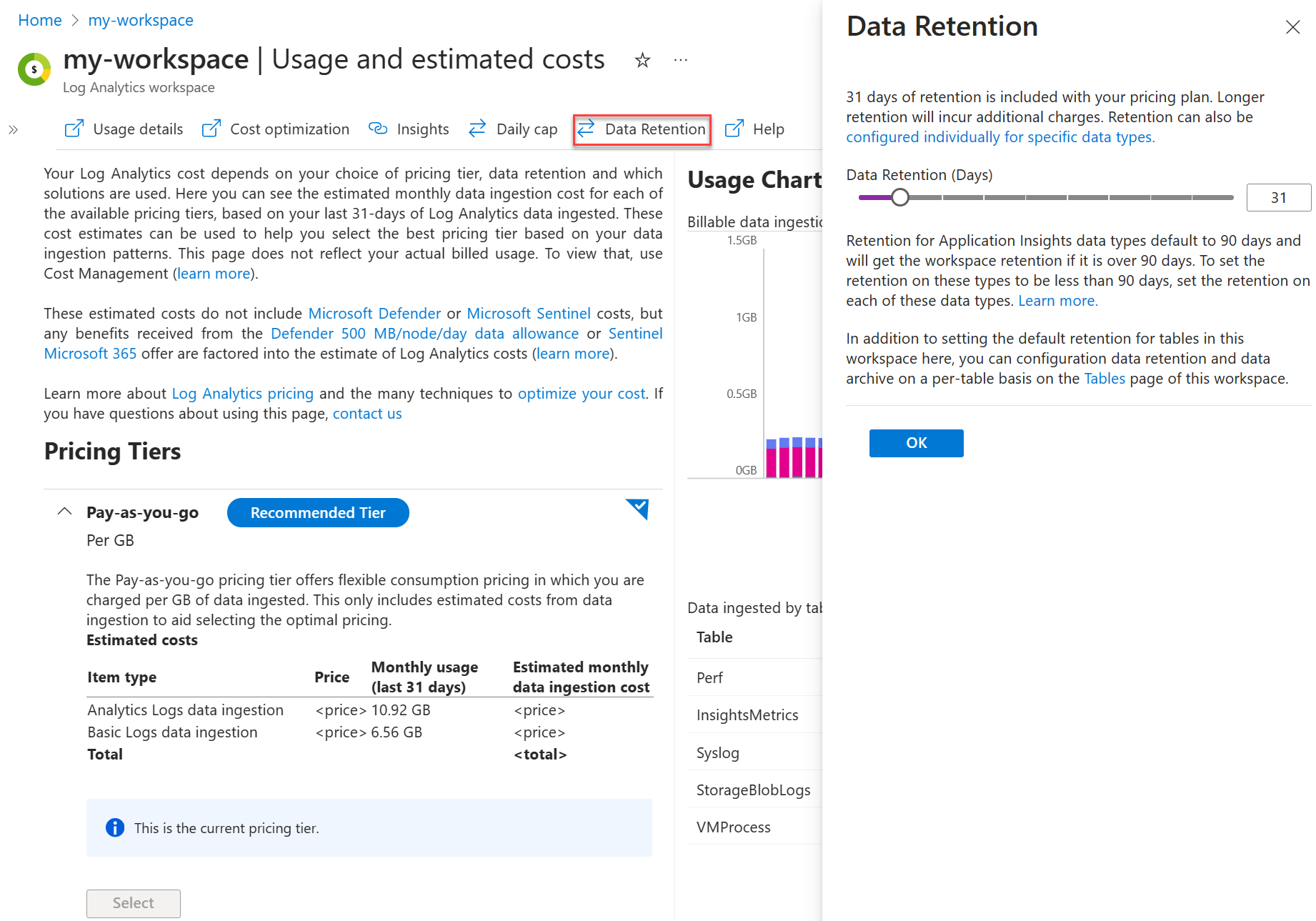Collapse the Pay-as-you-go pricing tier
The width and height of the screenshot is (1316, 921).
(x=64, y=512)
